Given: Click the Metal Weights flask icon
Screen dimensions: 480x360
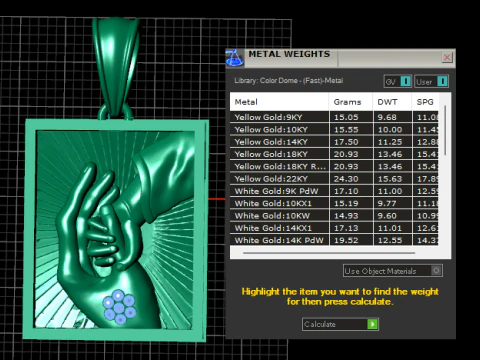Looking at the screenshot, I should (235, 58).
